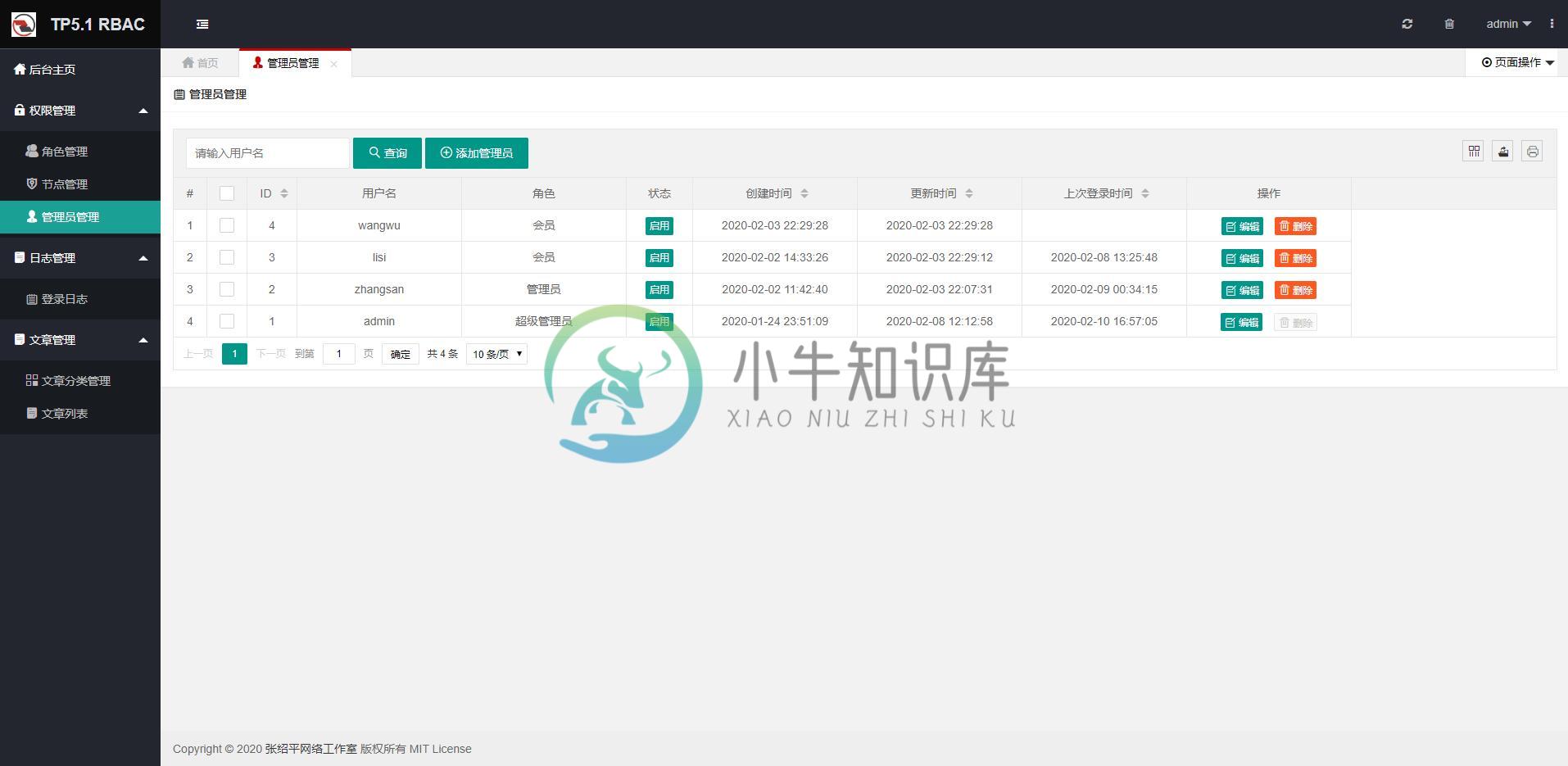The height and width of the screenshot is (766, 1568).
Task: Go to 后台主页 in sidebar
Action: pos(80,70)
